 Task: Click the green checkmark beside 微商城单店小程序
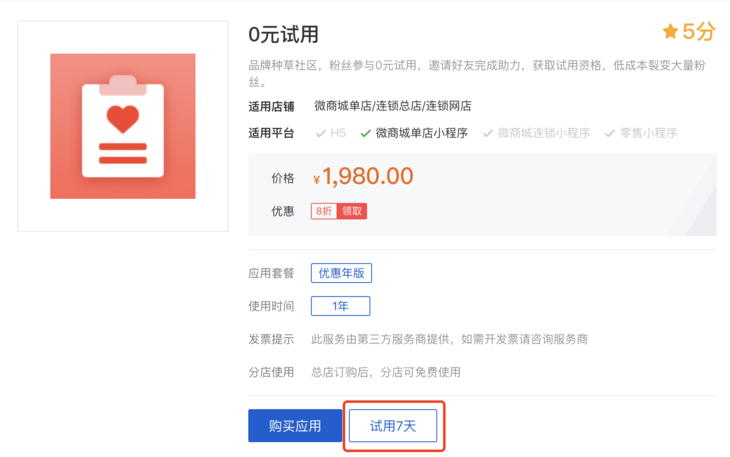point(365,134)
